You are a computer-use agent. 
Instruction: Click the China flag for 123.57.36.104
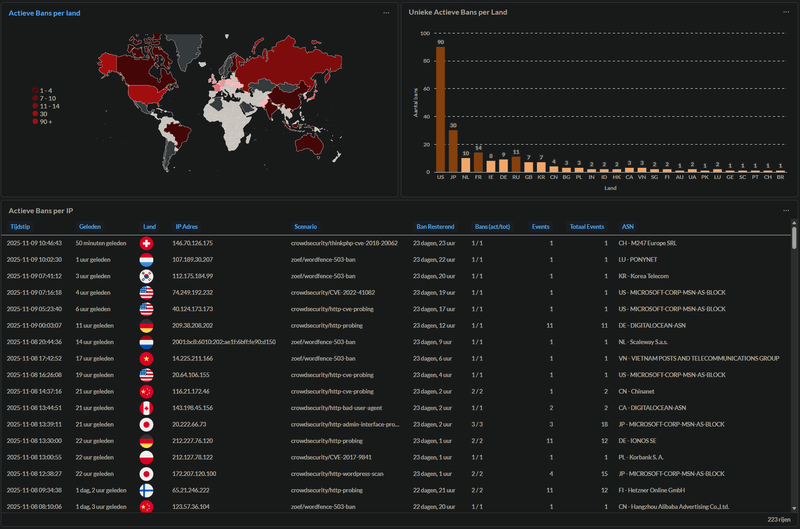click(146, 507)
